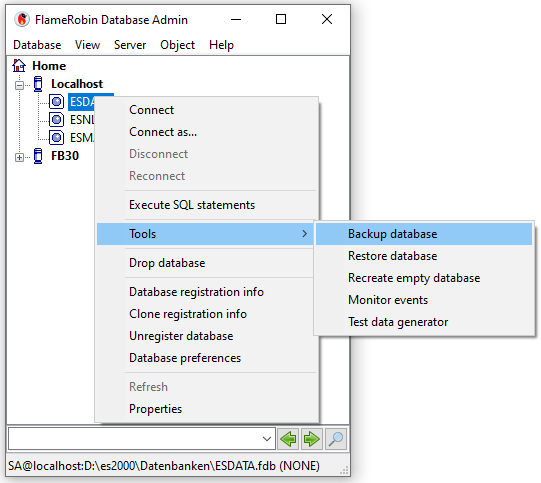Open the Help menu

click(221, 45)
